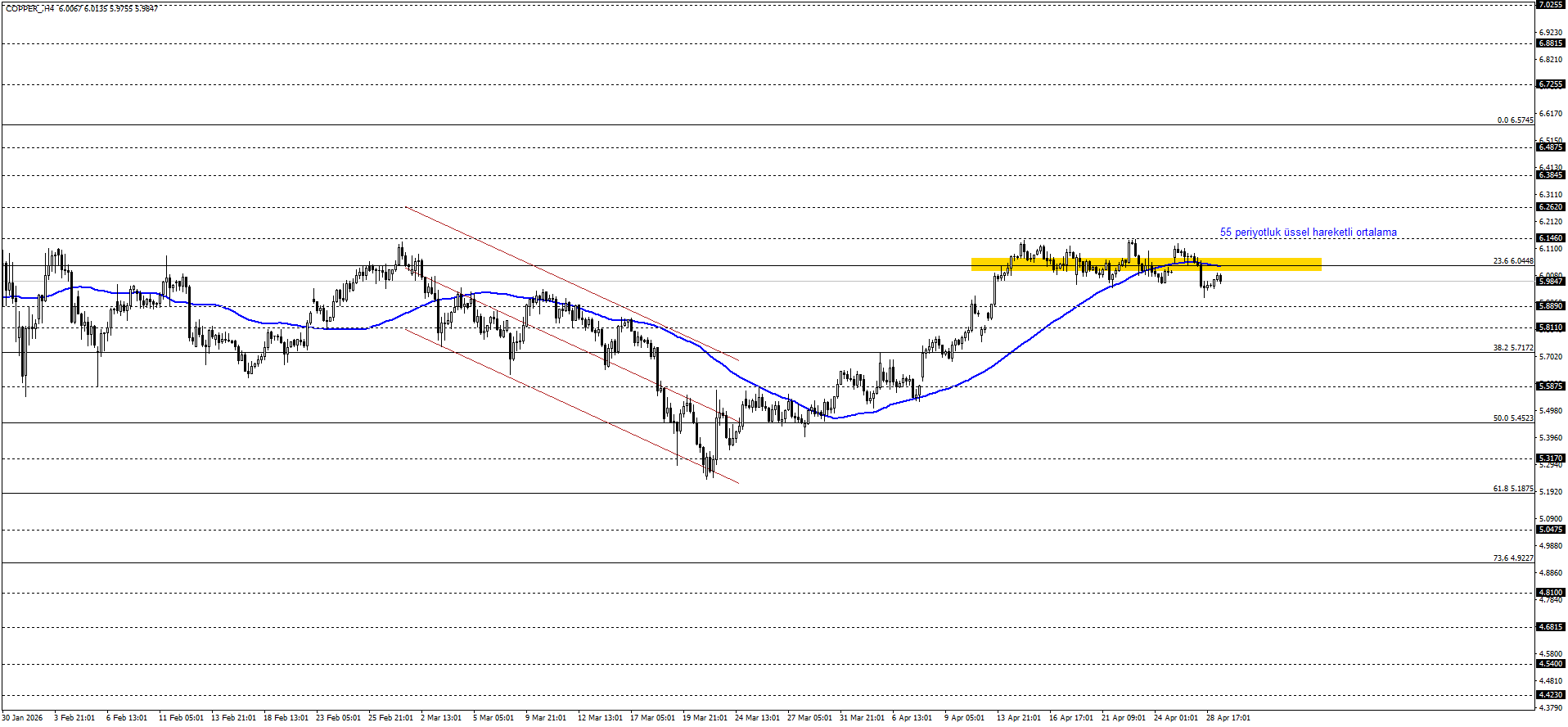Select the 38.2 Fibonacci level label at 5.7172
Viewport: 1568px width, 727px height.
[1512, 348]
